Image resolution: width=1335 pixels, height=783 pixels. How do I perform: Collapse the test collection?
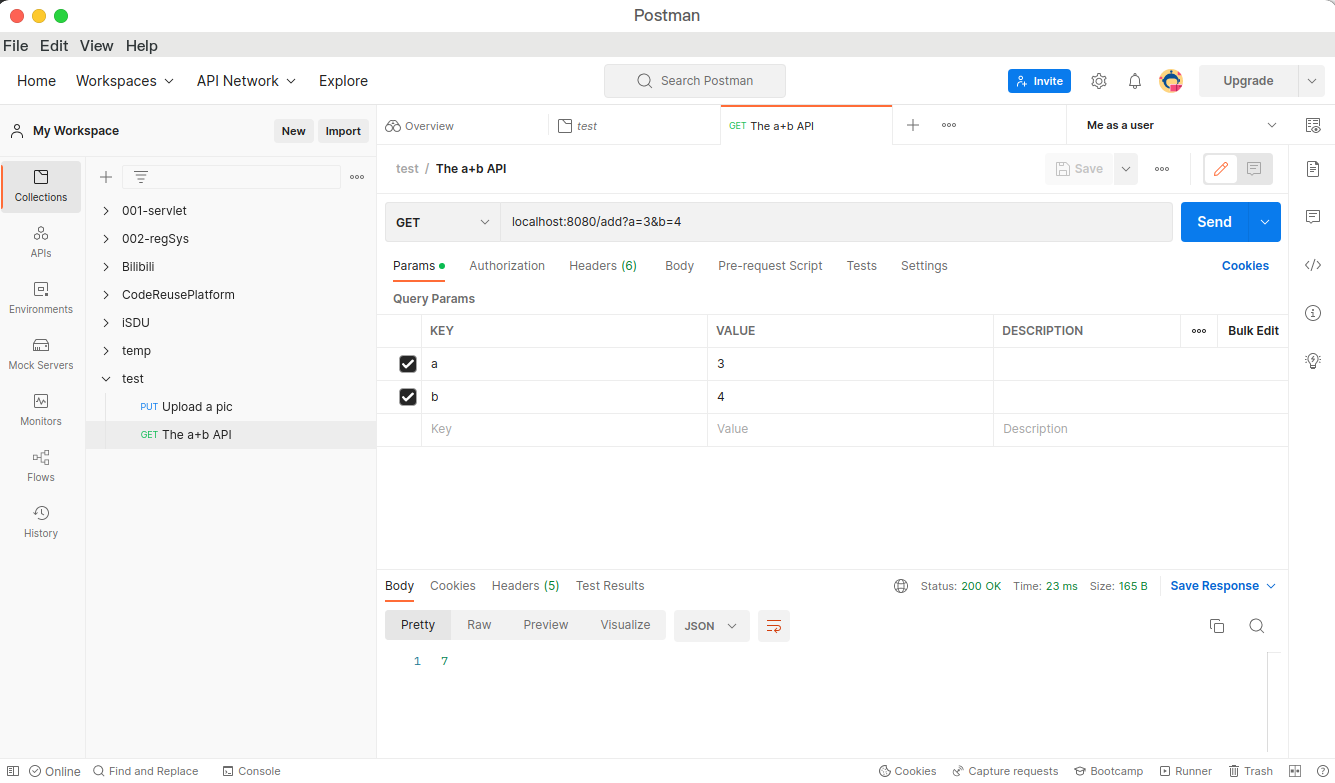click(x=107, y=379)
